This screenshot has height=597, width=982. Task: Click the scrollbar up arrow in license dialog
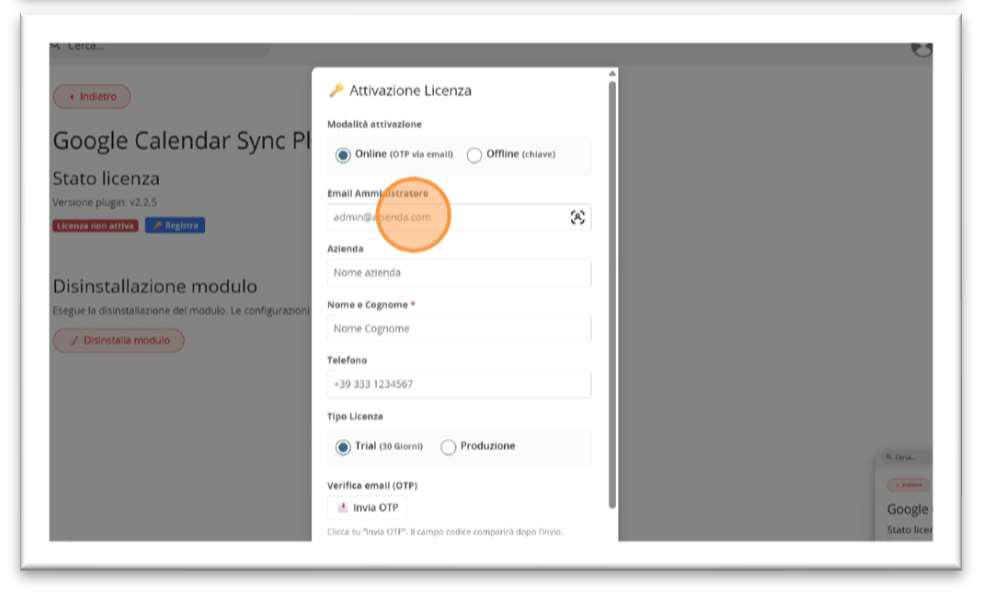[612, 74]
